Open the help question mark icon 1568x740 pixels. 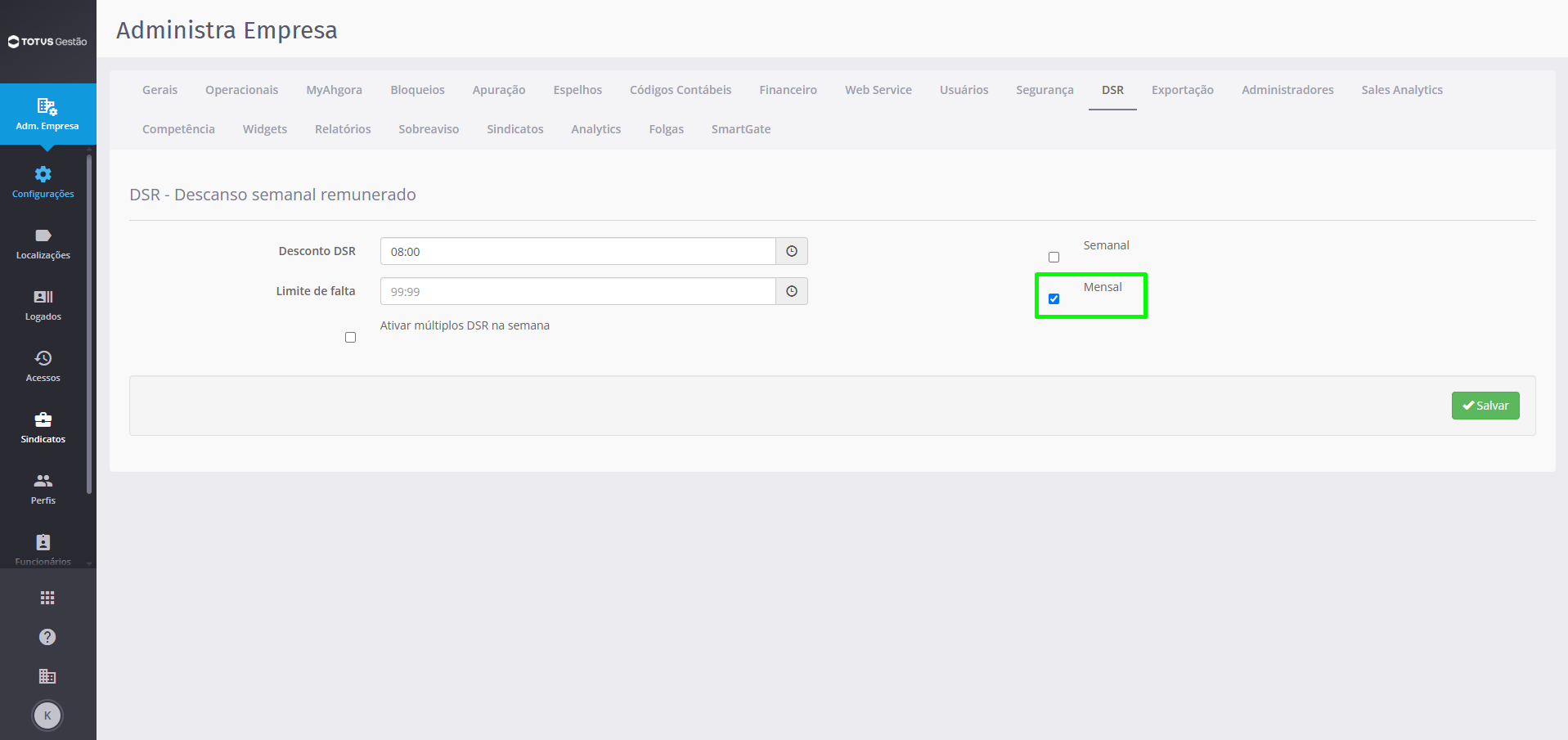pyautogui.click(x=47, y=637)
